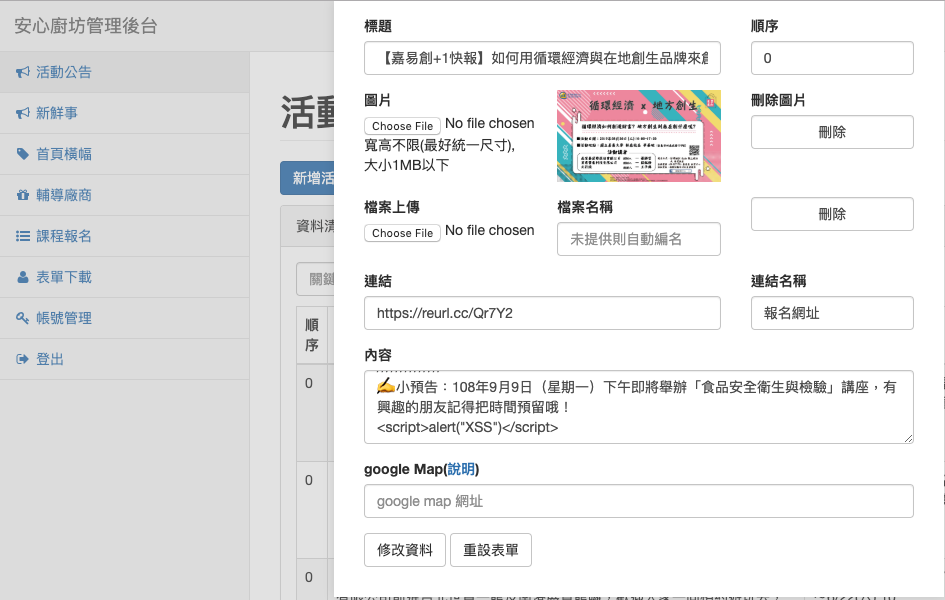Click the user icon beside 表單下載
The image size is (945, 600).
(x=23, y=277)
